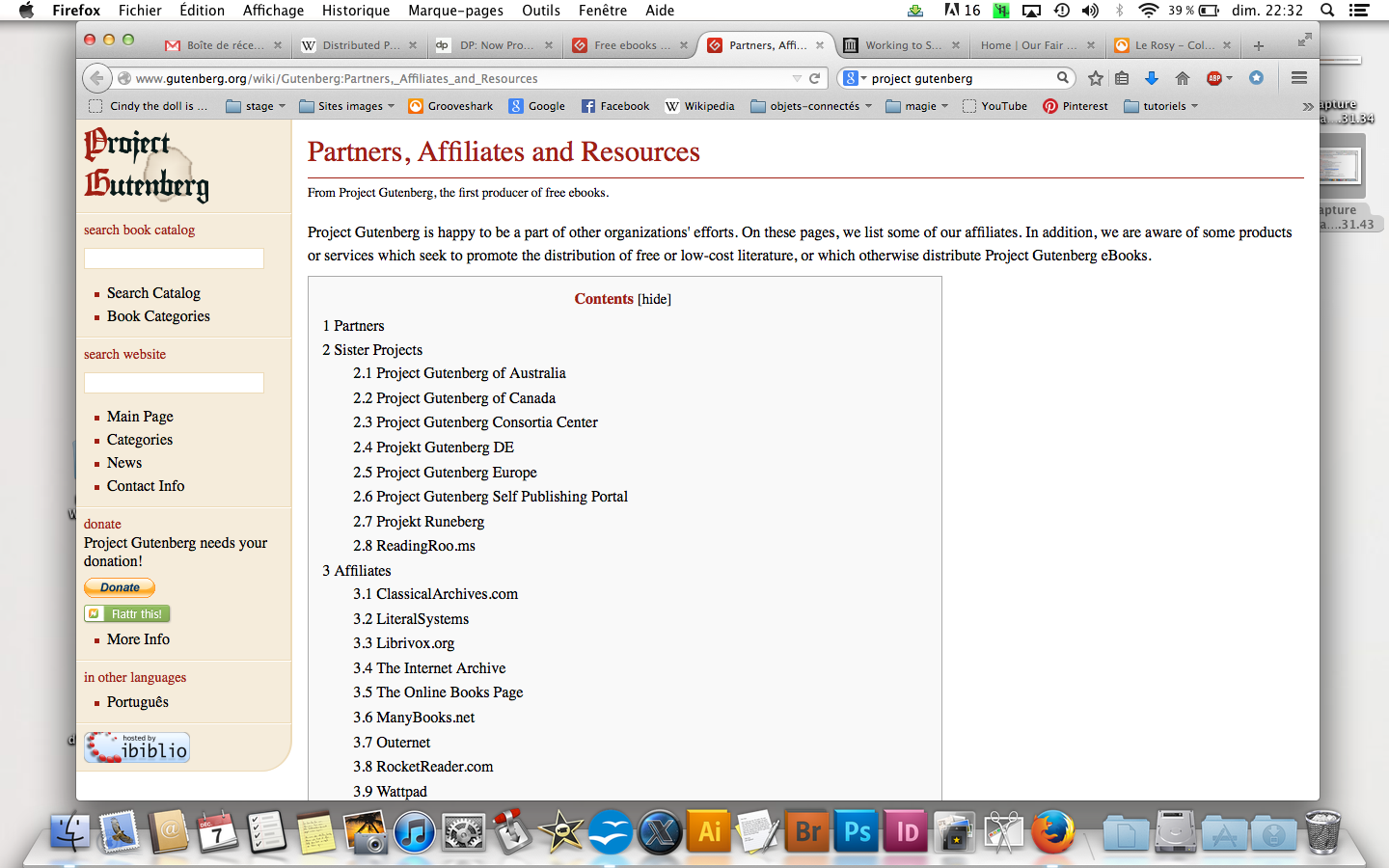Launch InDesign from the Dock

pyautogui.click(x=907, y=831)
